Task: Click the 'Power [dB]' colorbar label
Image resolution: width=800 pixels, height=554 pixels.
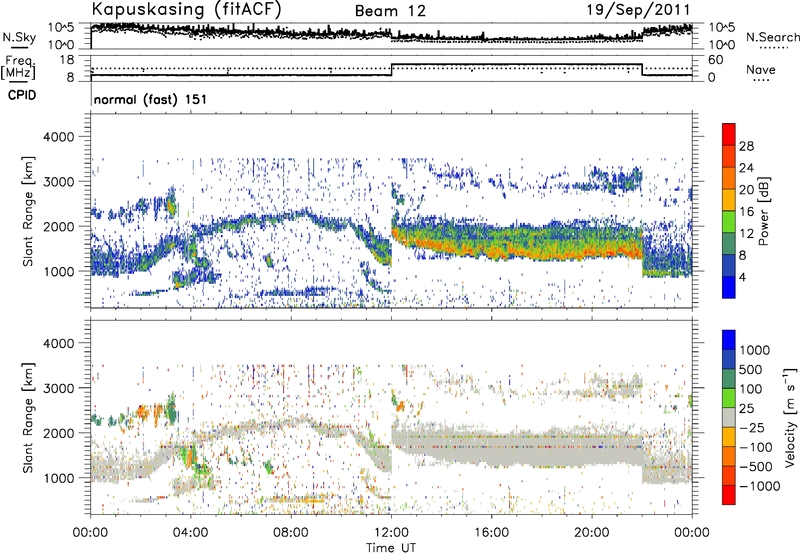Action: 763,211
